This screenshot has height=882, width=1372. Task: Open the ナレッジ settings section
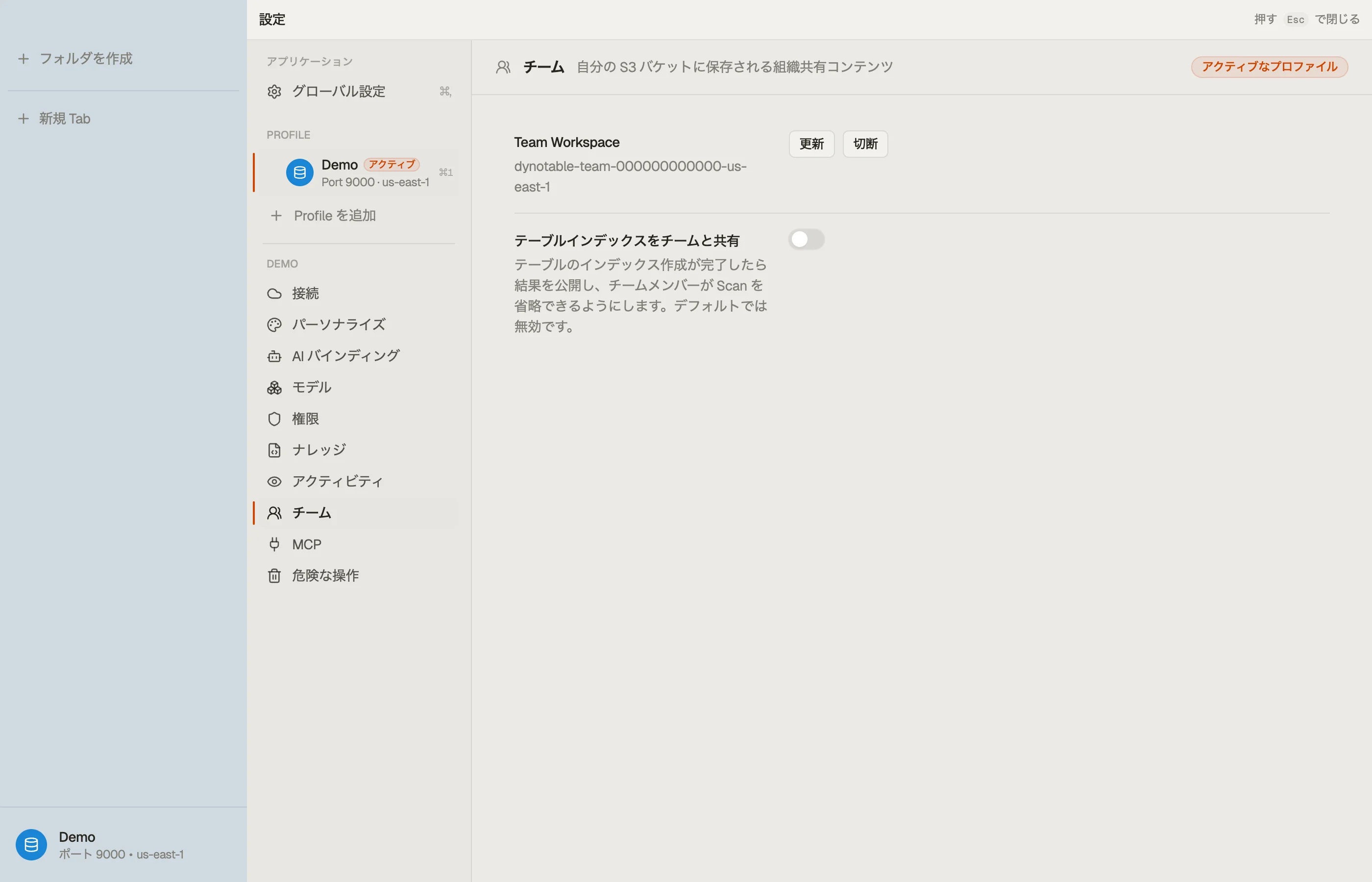[359, 450]
